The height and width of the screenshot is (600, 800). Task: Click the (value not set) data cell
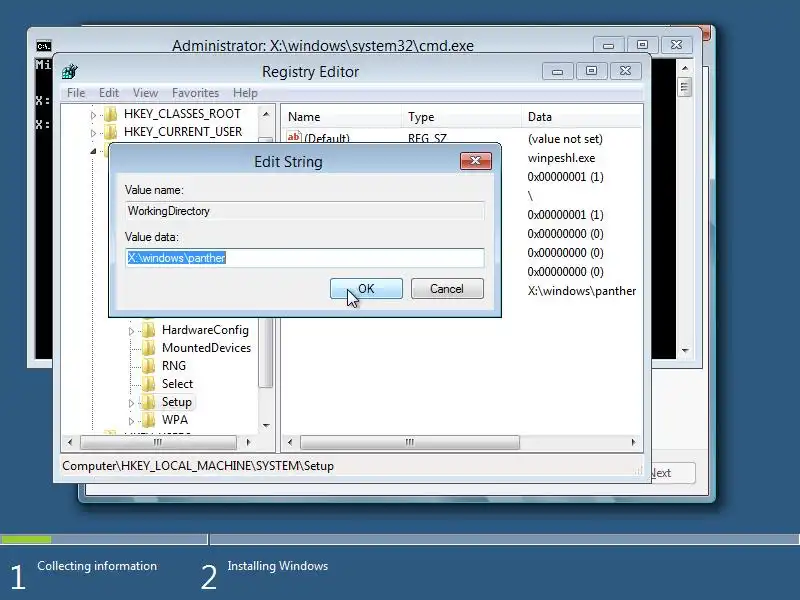(565, 139)
